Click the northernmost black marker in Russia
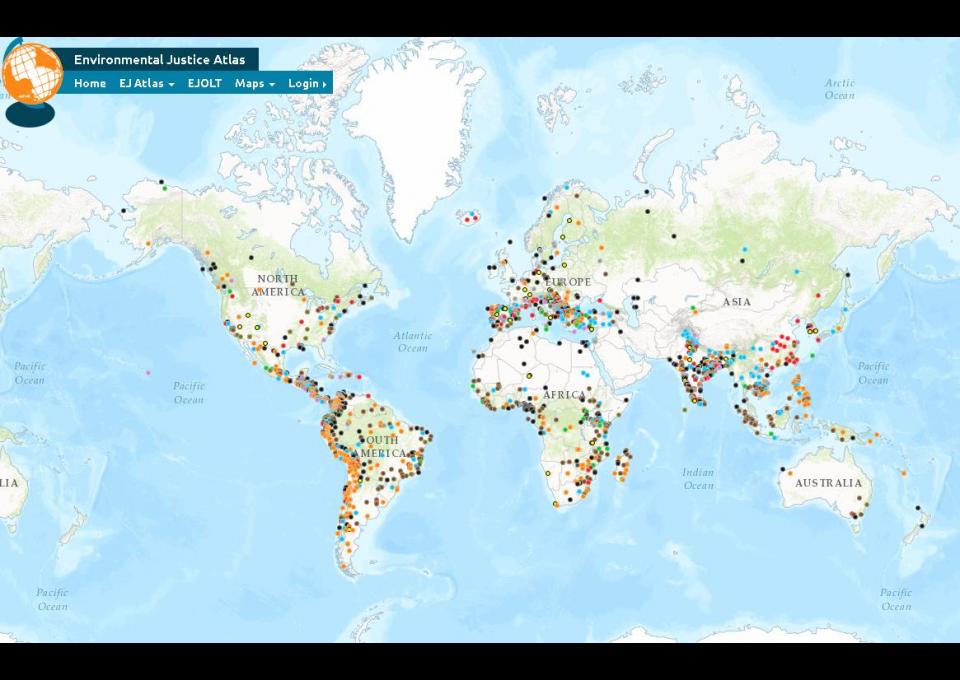 (x=647, y=191)
